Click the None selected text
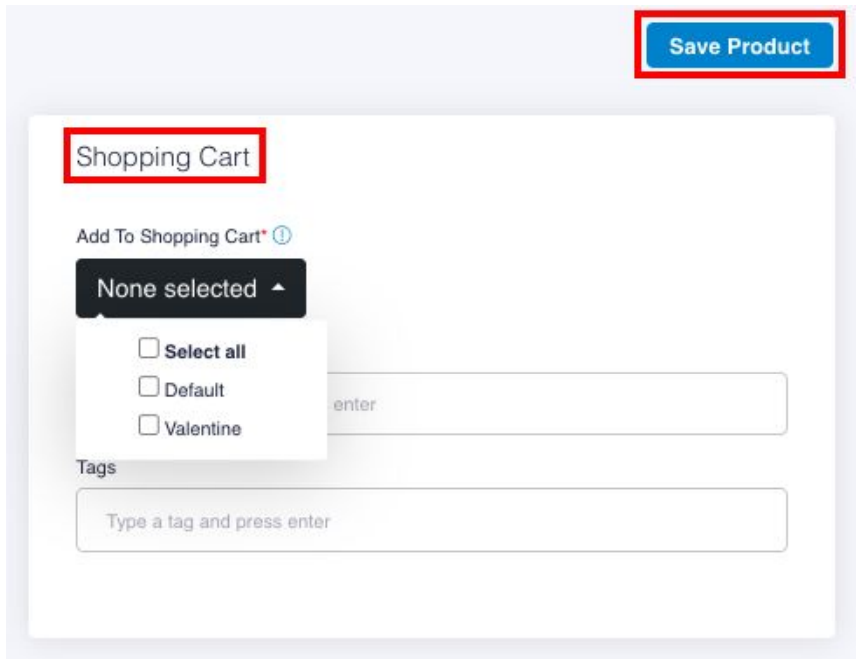The height and width of the screenshot is (663, 859). click(x=177, y=288)
